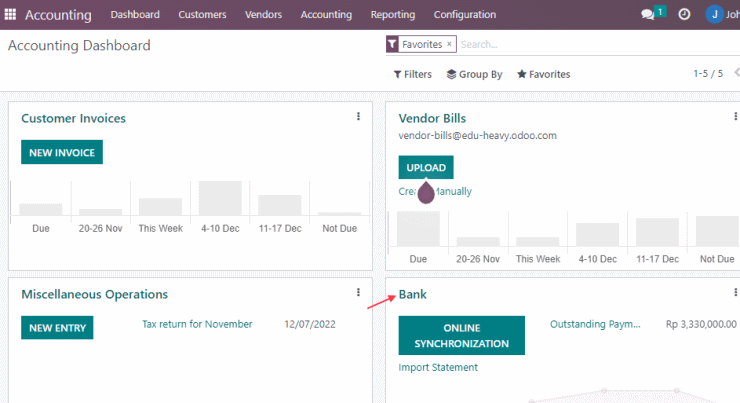Click the NEW INVOICE button
This screenshot has height=403, width=740.
pos(62,152)
